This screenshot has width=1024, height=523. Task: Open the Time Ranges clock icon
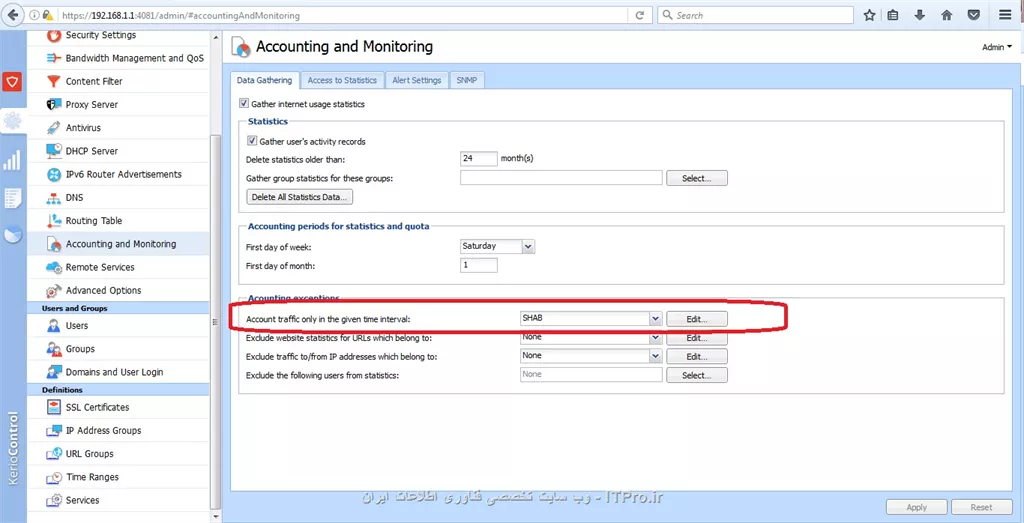(54, 477)
